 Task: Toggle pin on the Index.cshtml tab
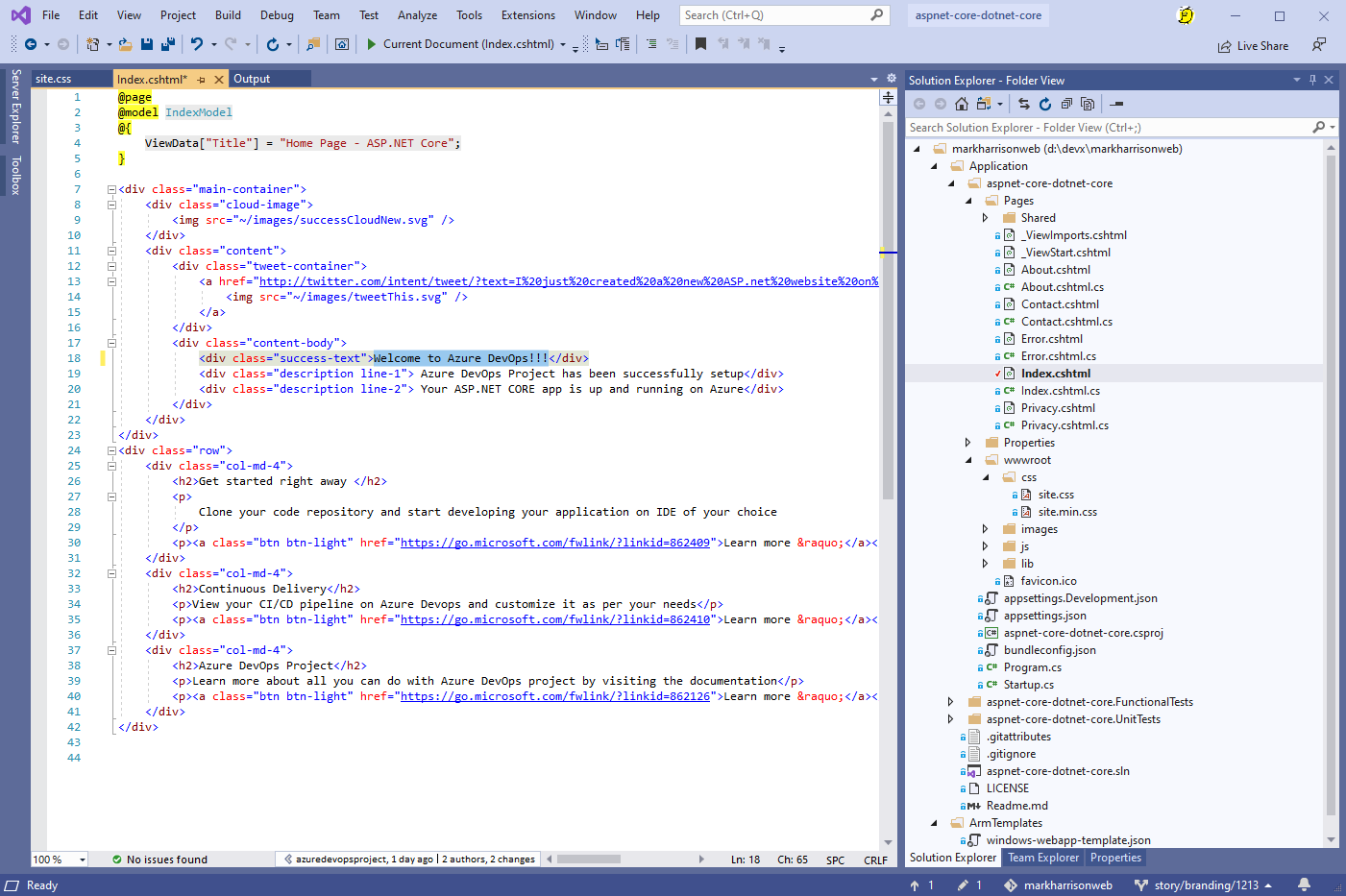point(201,80)
